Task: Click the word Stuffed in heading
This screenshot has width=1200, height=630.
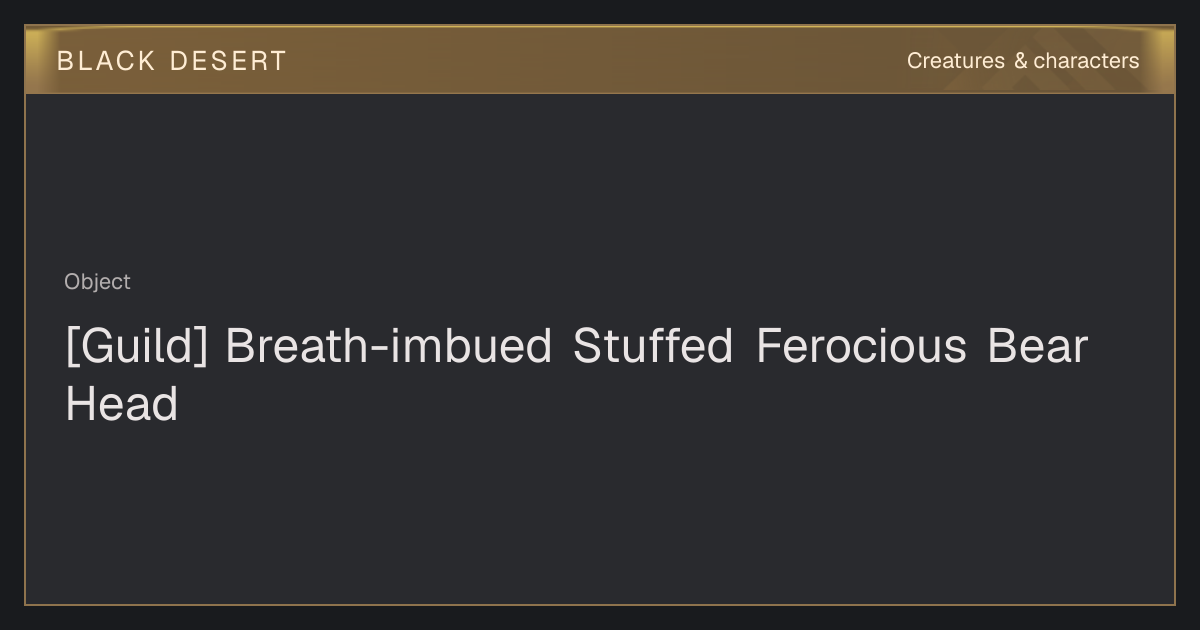Action: click(652, 347)
